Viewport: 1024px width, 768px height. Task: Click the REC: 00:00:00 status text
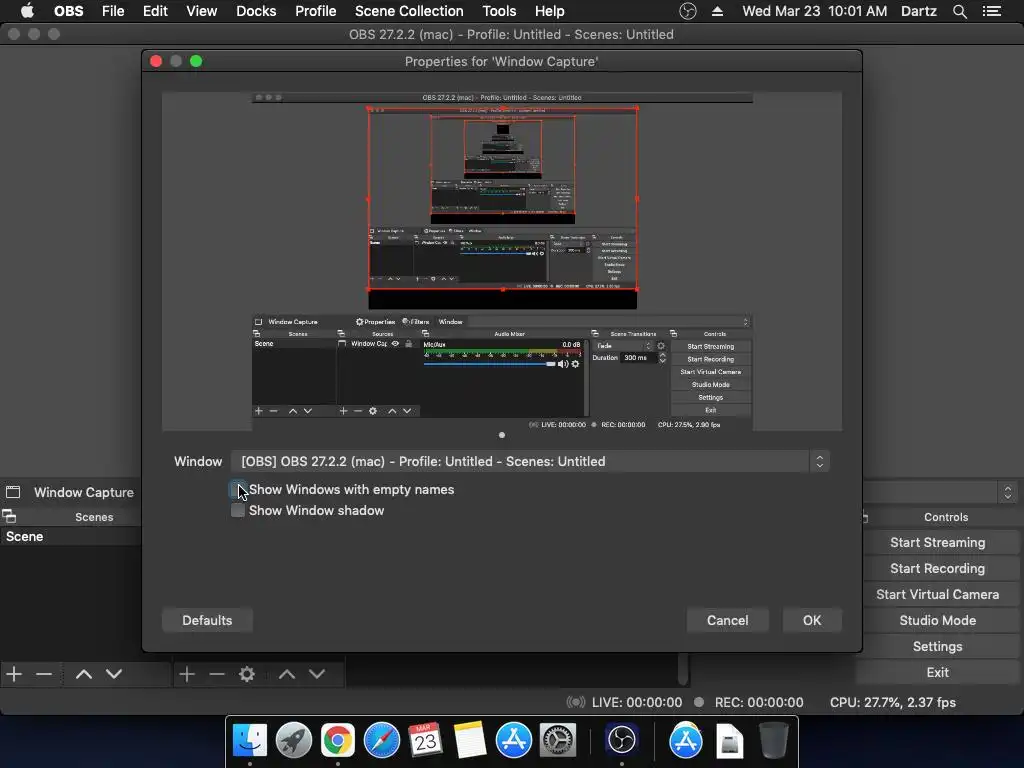tap(759, 702)
